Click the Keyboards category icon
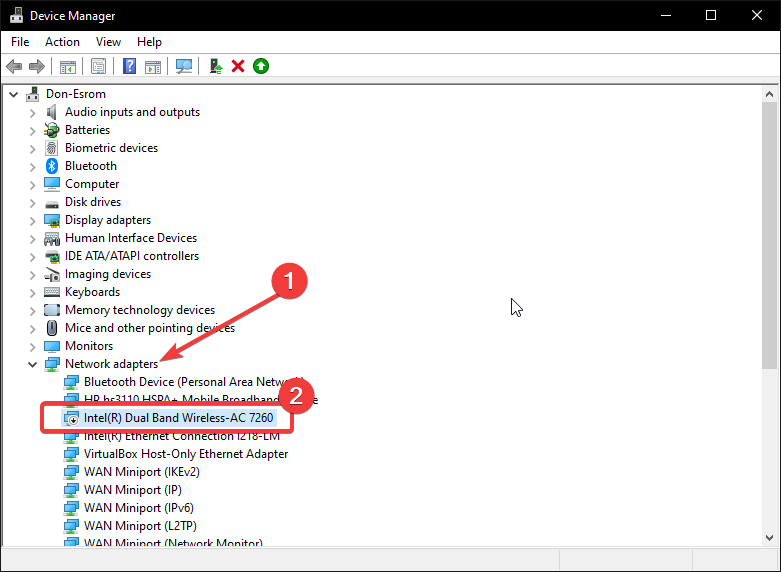This screenshot has height=572, width=781. [x=52, y=292]
